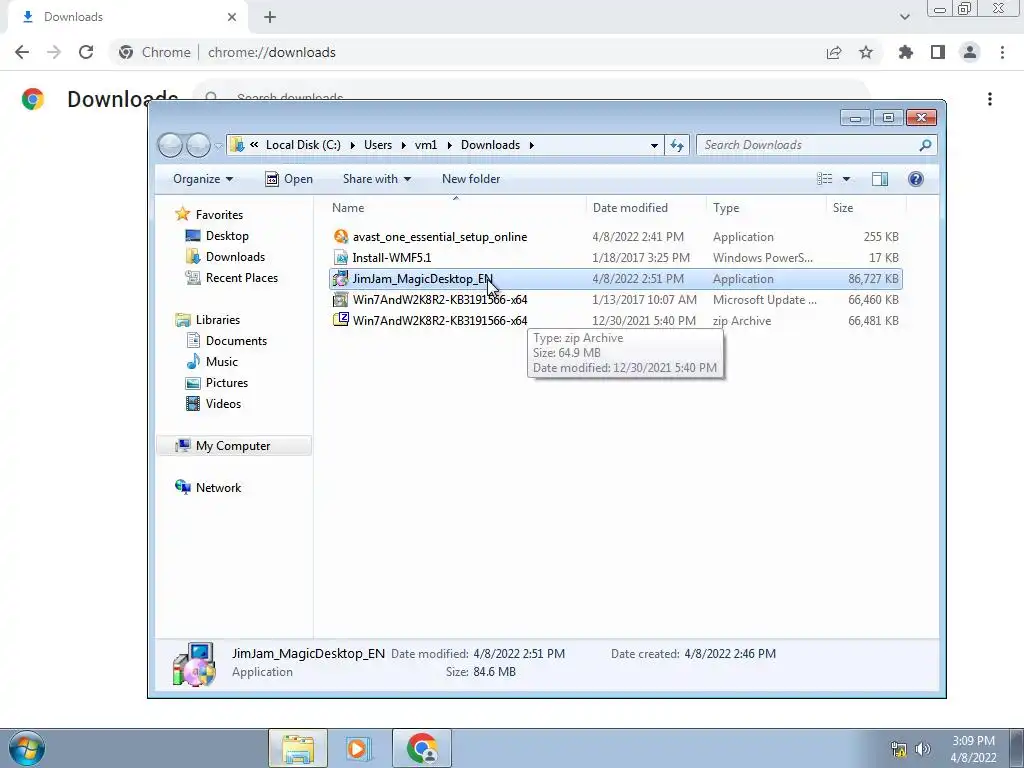
Task: Select the Microsoft Update Win7AndW2K8R2 file
Action: 616,300
